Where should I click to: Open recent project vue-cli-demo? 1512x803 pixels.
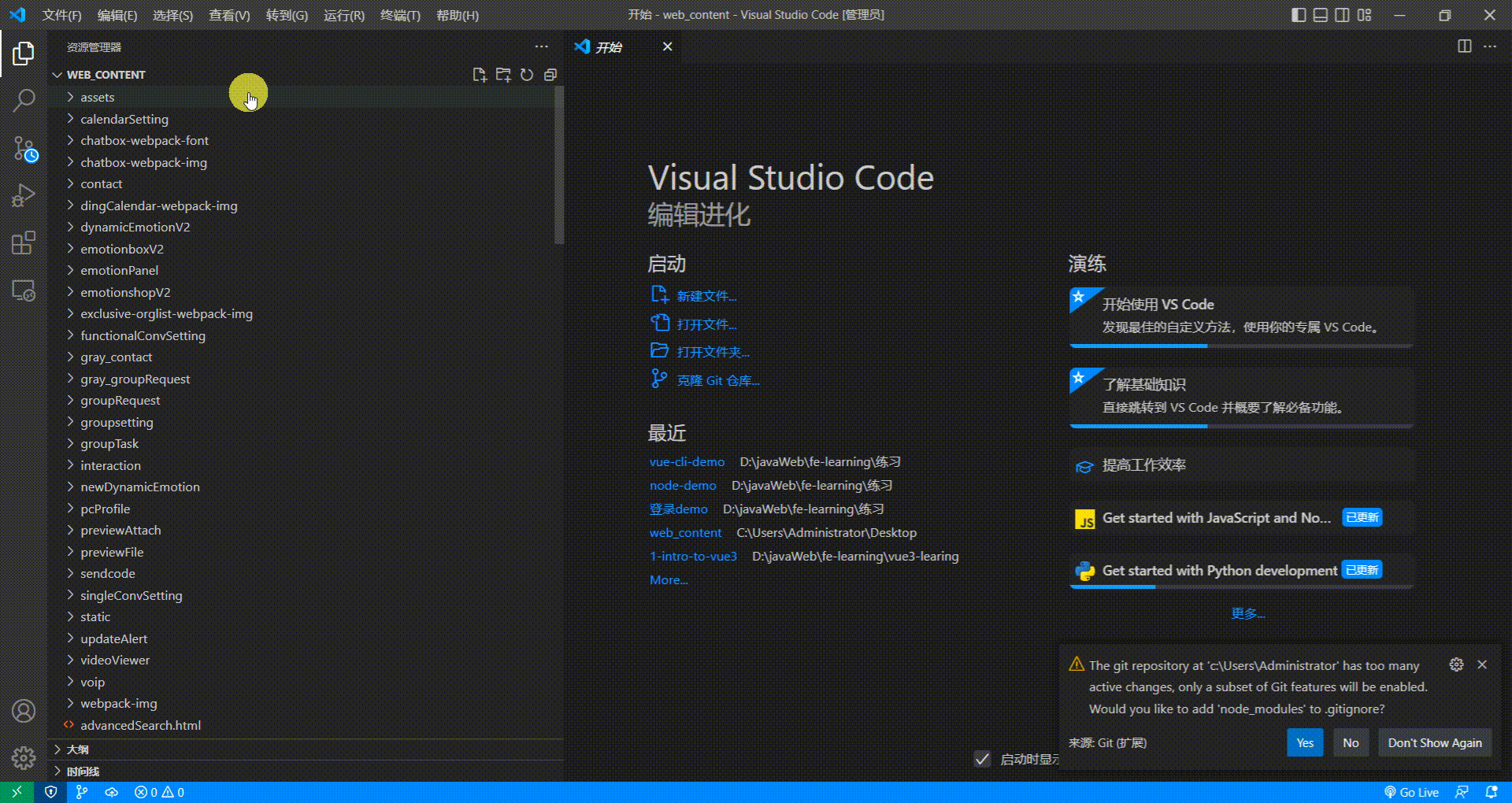tap(687, 462)
